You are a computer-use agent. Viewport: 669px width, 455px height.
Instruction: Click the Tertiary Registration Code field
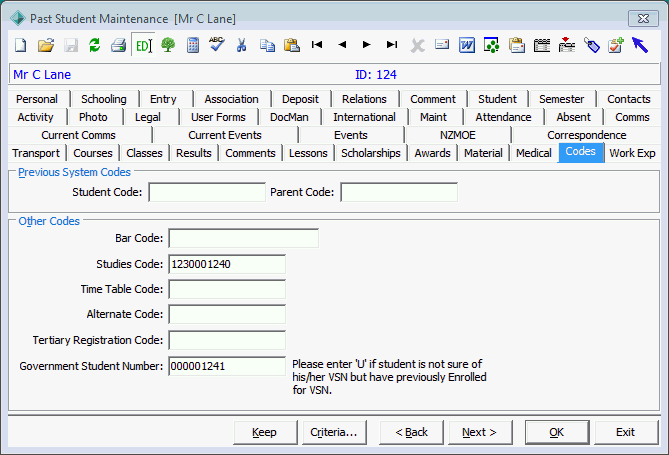pos(227,340)
